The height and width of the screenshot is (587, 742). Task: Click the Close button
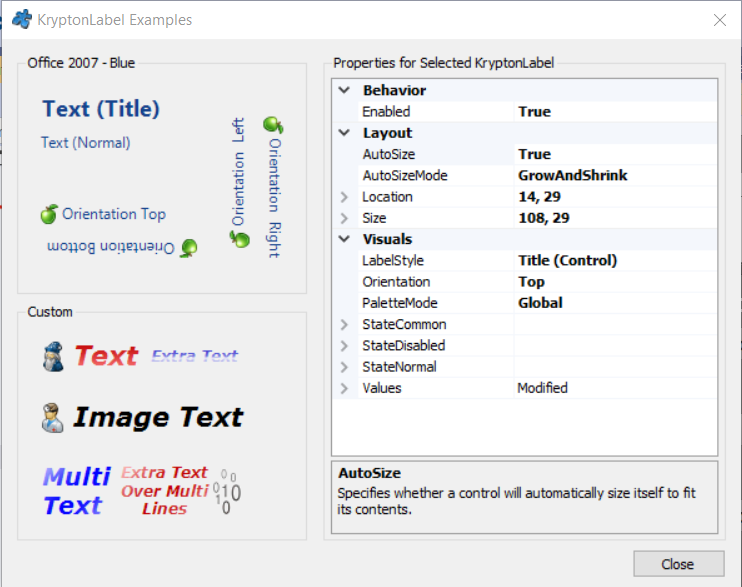tap(679, 564)
